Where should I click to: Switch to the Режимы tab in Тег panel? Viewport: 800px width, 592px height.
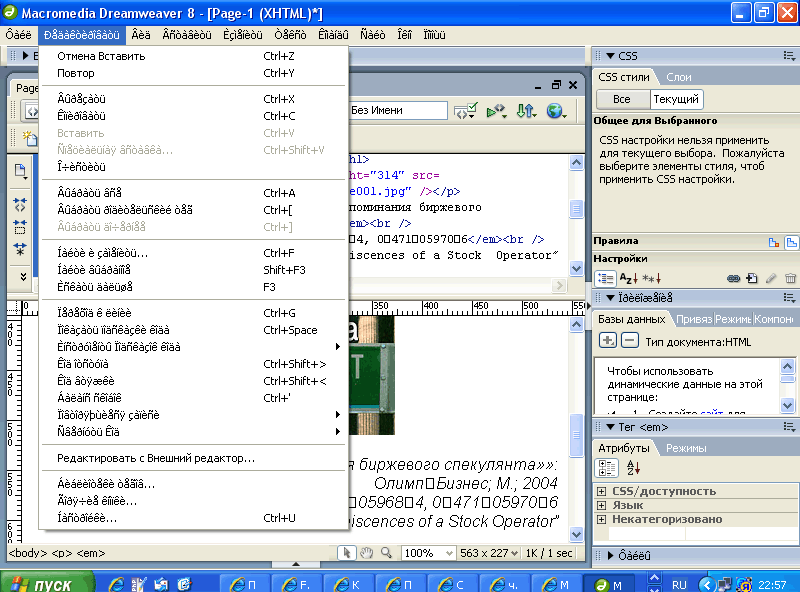[x=686, y=448]
